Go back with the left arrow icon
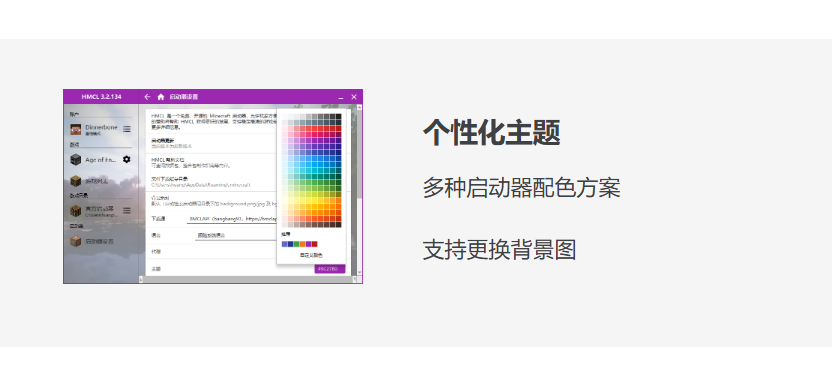 147,97
